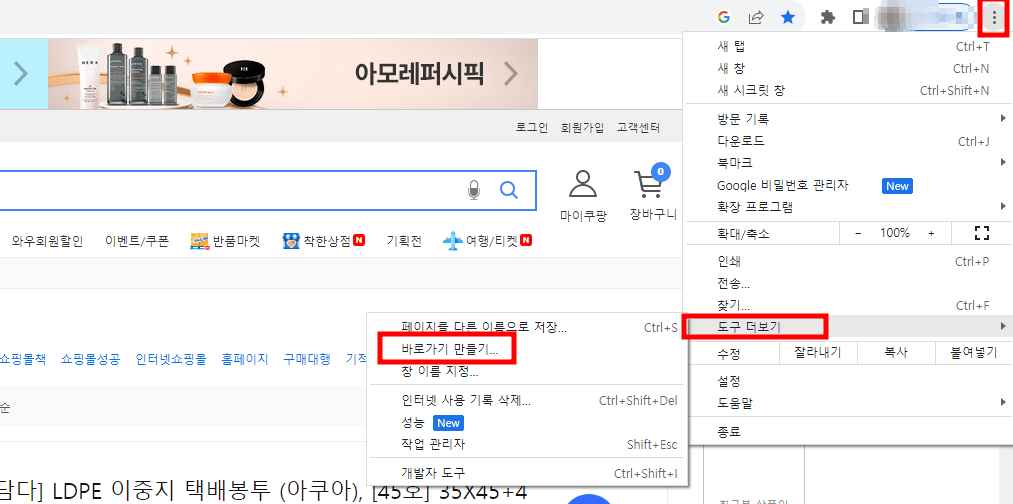Click the microphone voice search icon
Viewport: 1013px width, 504px height.
point(474,190)
